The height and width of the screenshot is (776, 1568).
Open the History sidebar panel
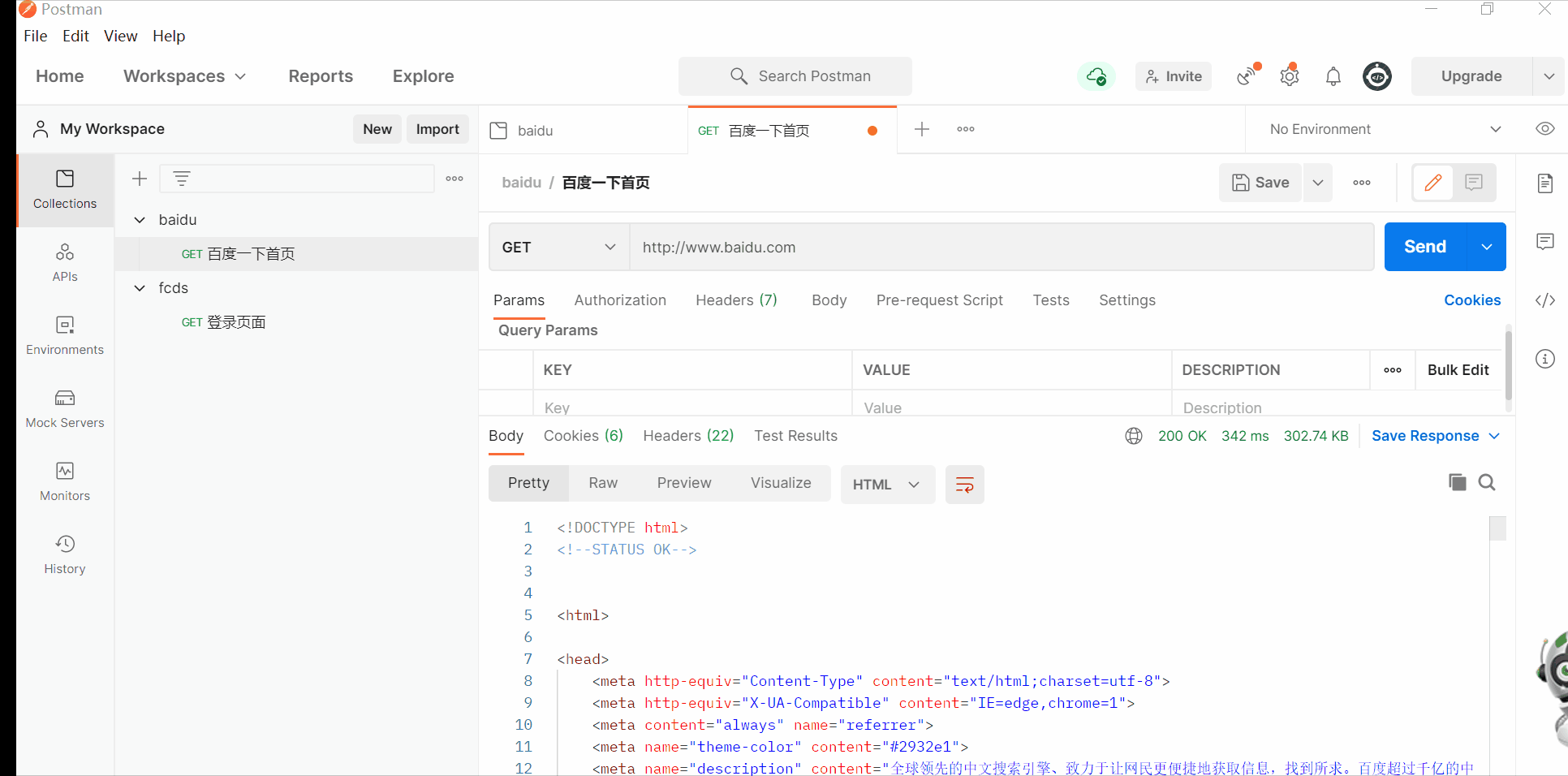coord(65,555)
